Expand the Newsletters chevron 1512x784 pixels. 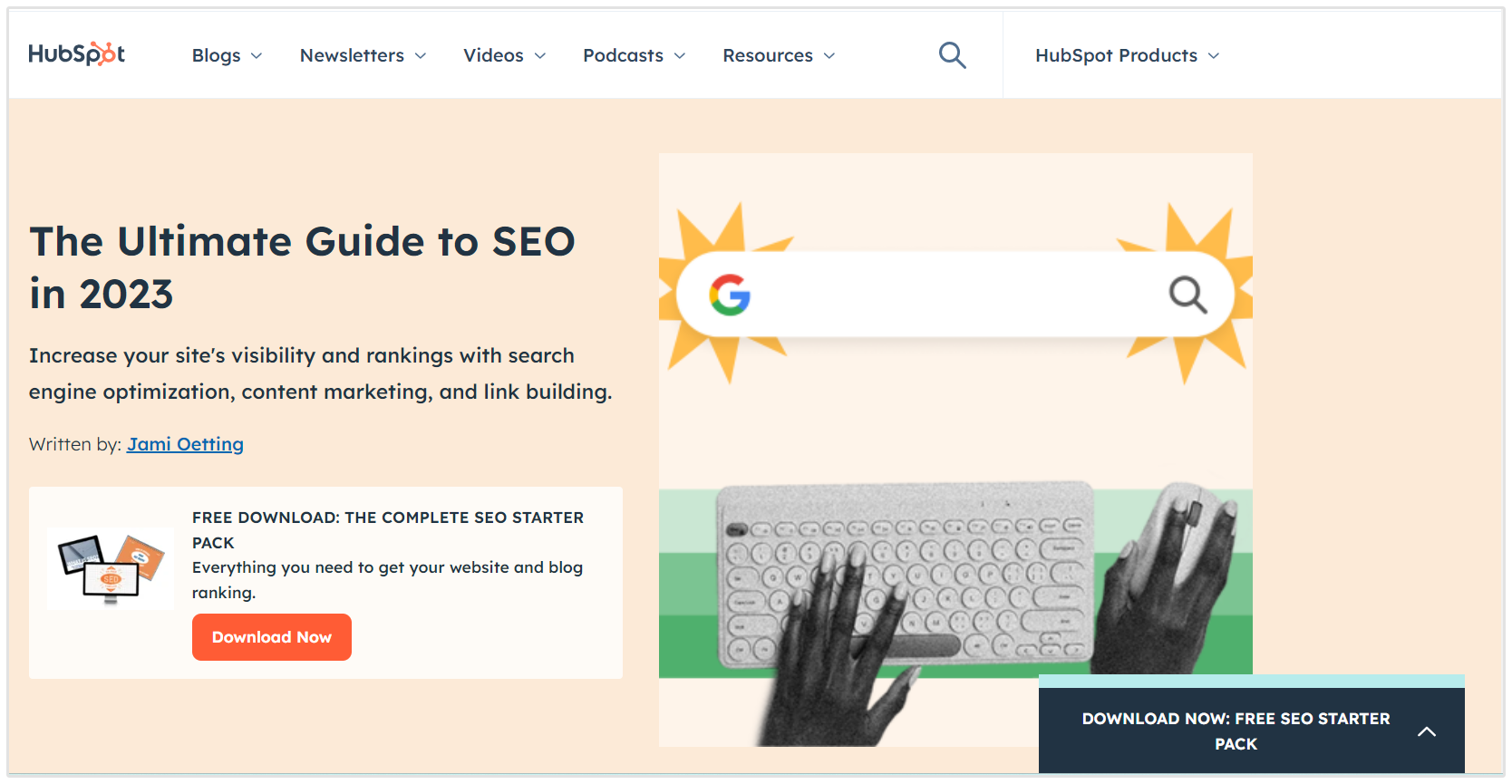[421, 56]
